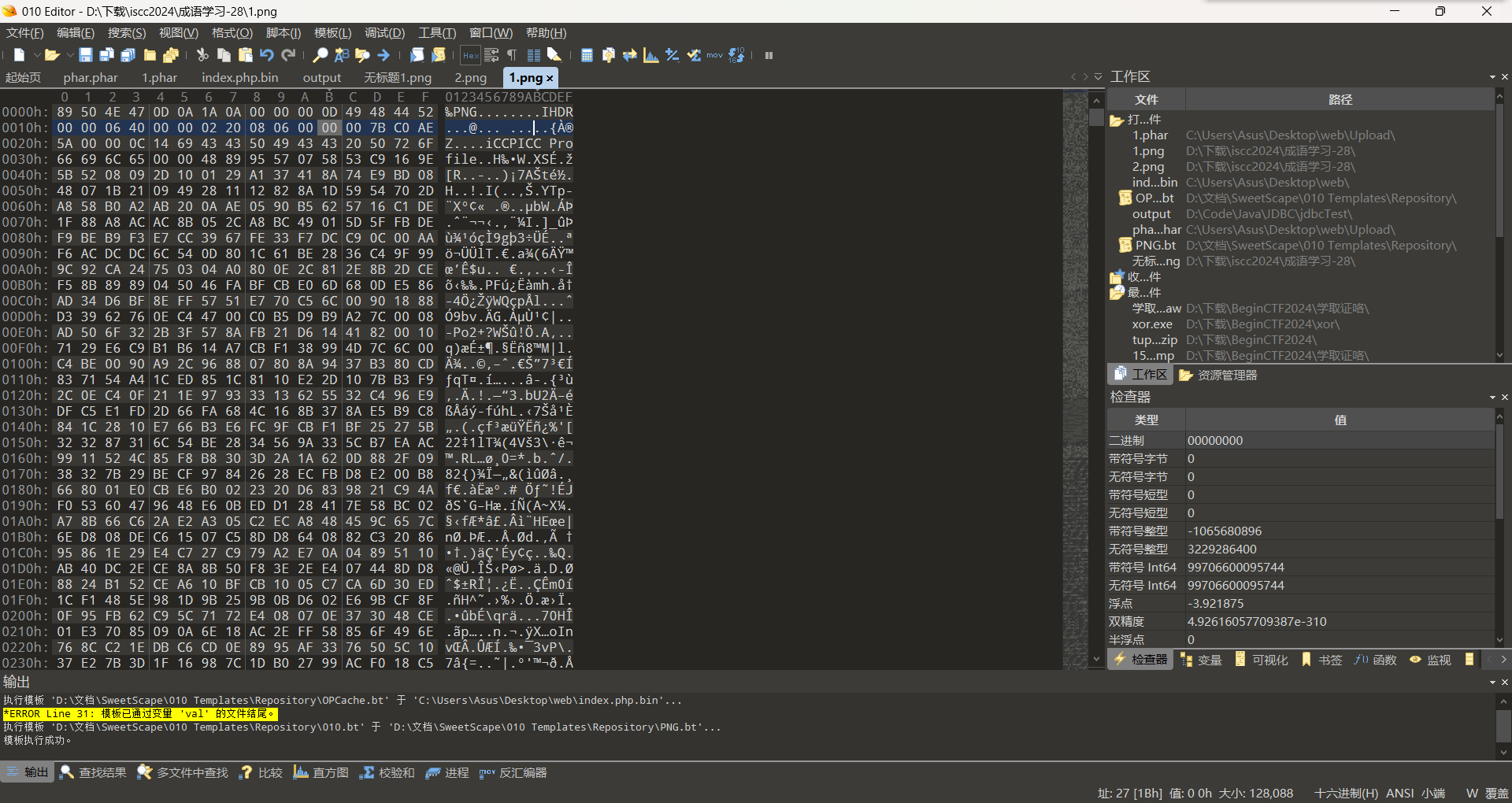Toggle show whitespace pilcrow icon
1512x803 pixels.
pos(513,55)
